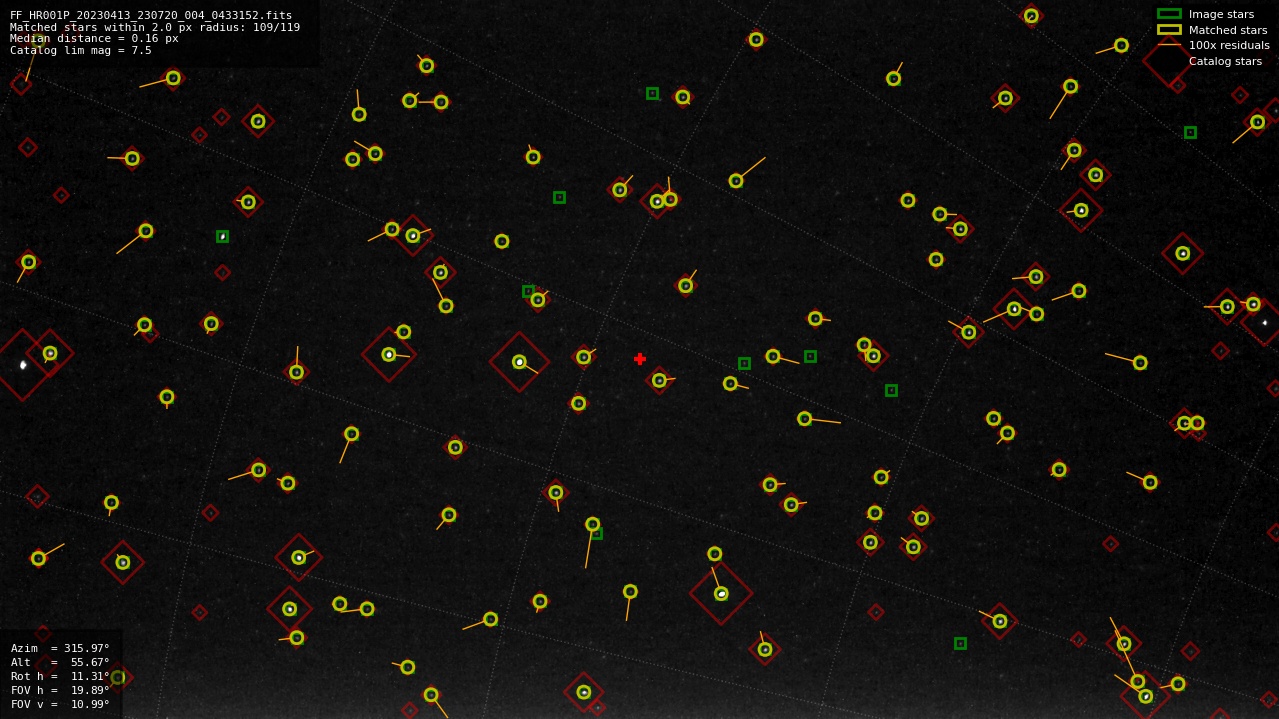The image size is (1279, 719).
Task: Click the '100x residuals' legend label
Action: pos(1229,45)
